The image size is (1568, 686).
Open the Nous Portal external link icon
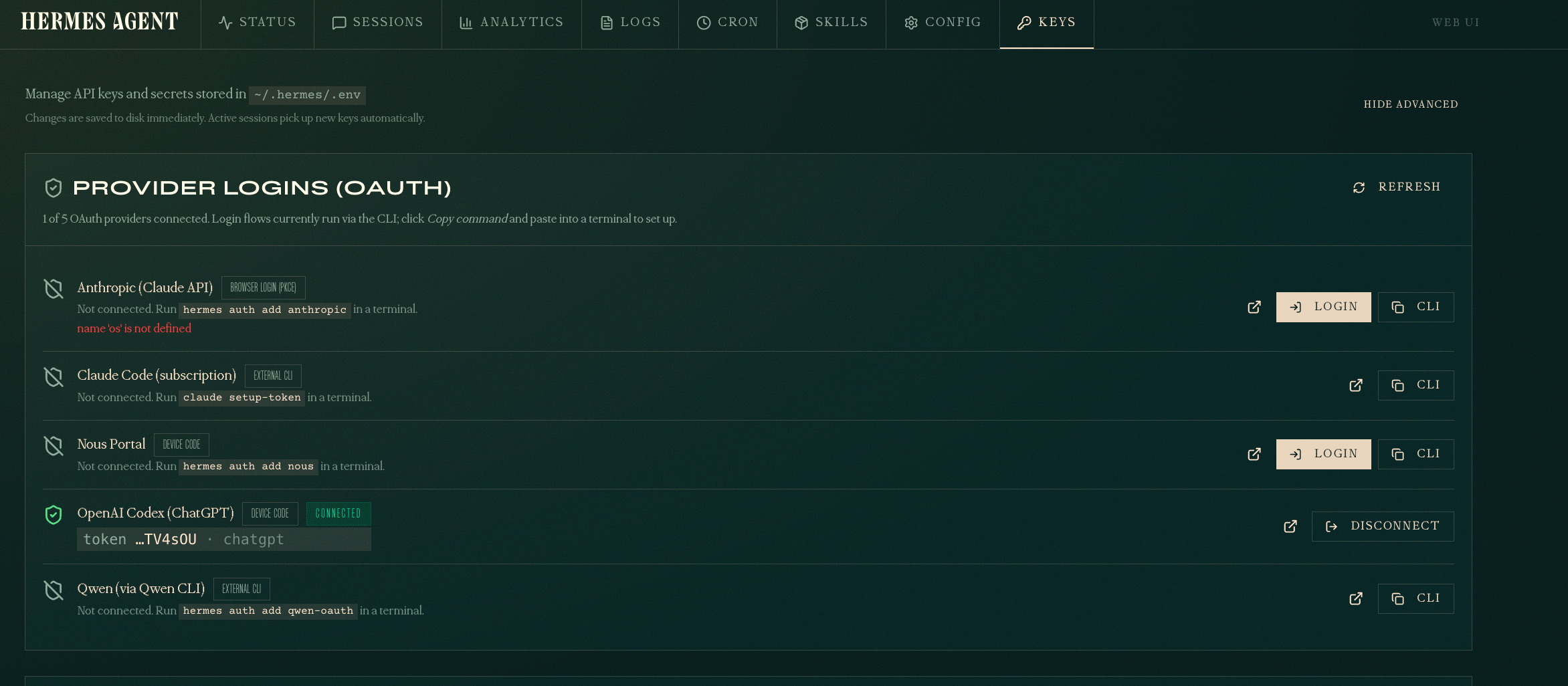click(x=1254, y=454)
